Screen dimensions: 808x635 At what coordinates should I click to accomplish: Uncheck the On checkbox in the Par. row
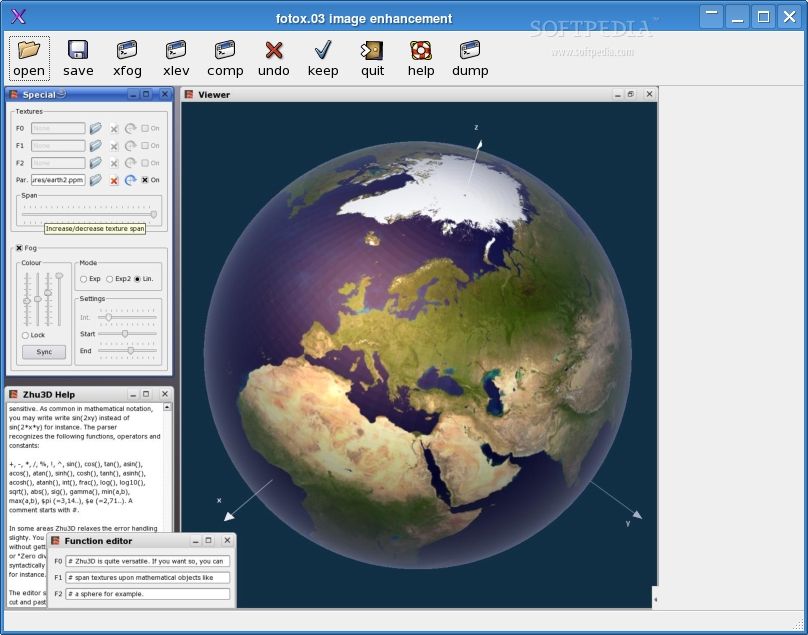click(x=145, y=180)
